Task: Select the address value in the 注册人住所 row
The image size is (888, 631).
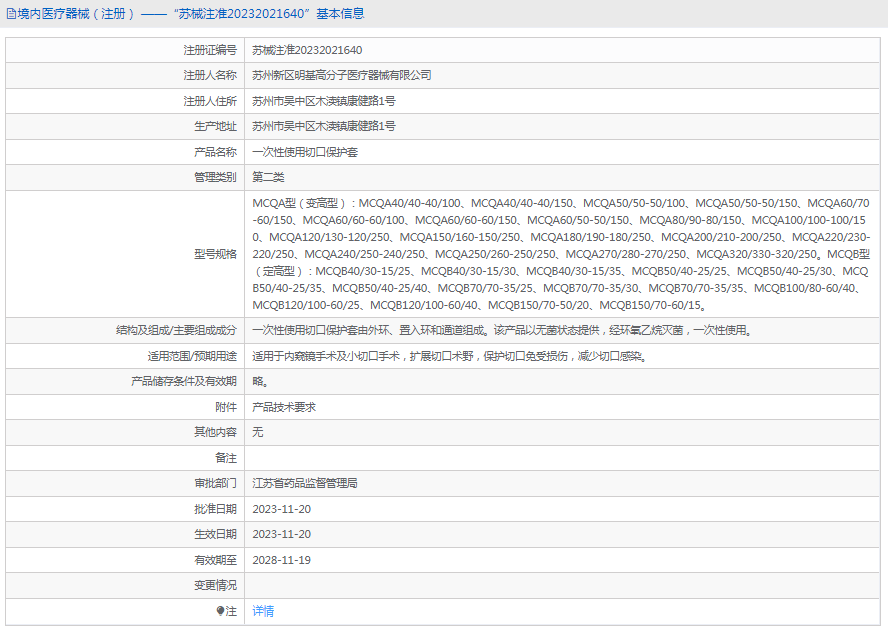Action: [324, 101]
